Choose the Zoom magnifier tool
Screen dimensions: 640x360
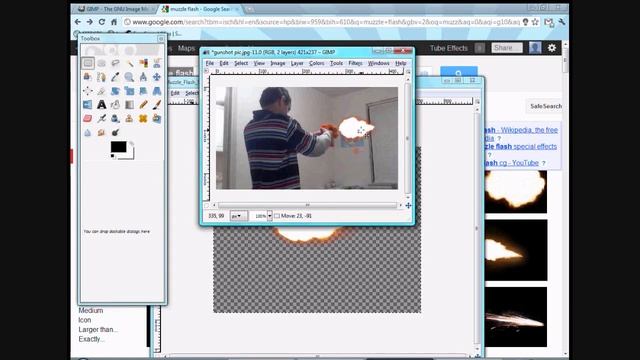129,77
